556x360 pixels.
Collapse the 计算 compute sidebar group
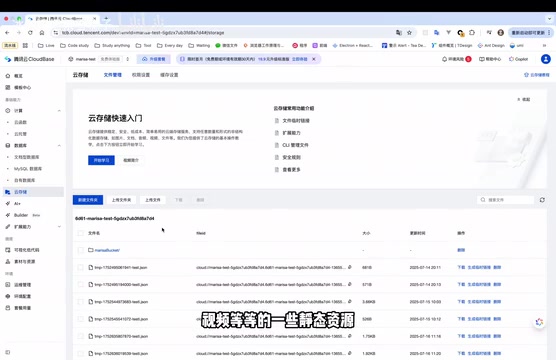pyautogui.click(x=59, y=111)
